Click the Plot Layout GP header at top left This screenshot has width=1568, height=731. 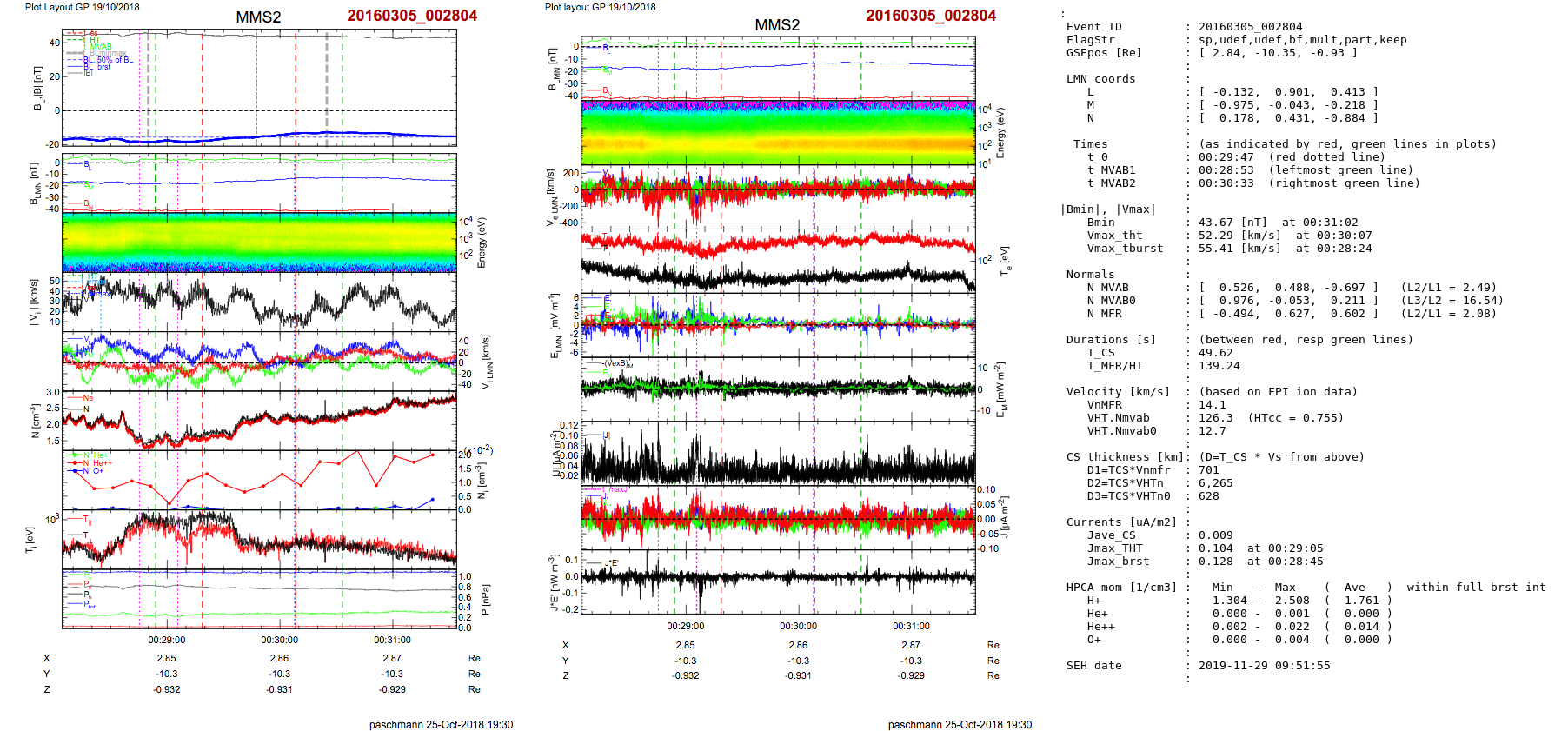(82, 7)
